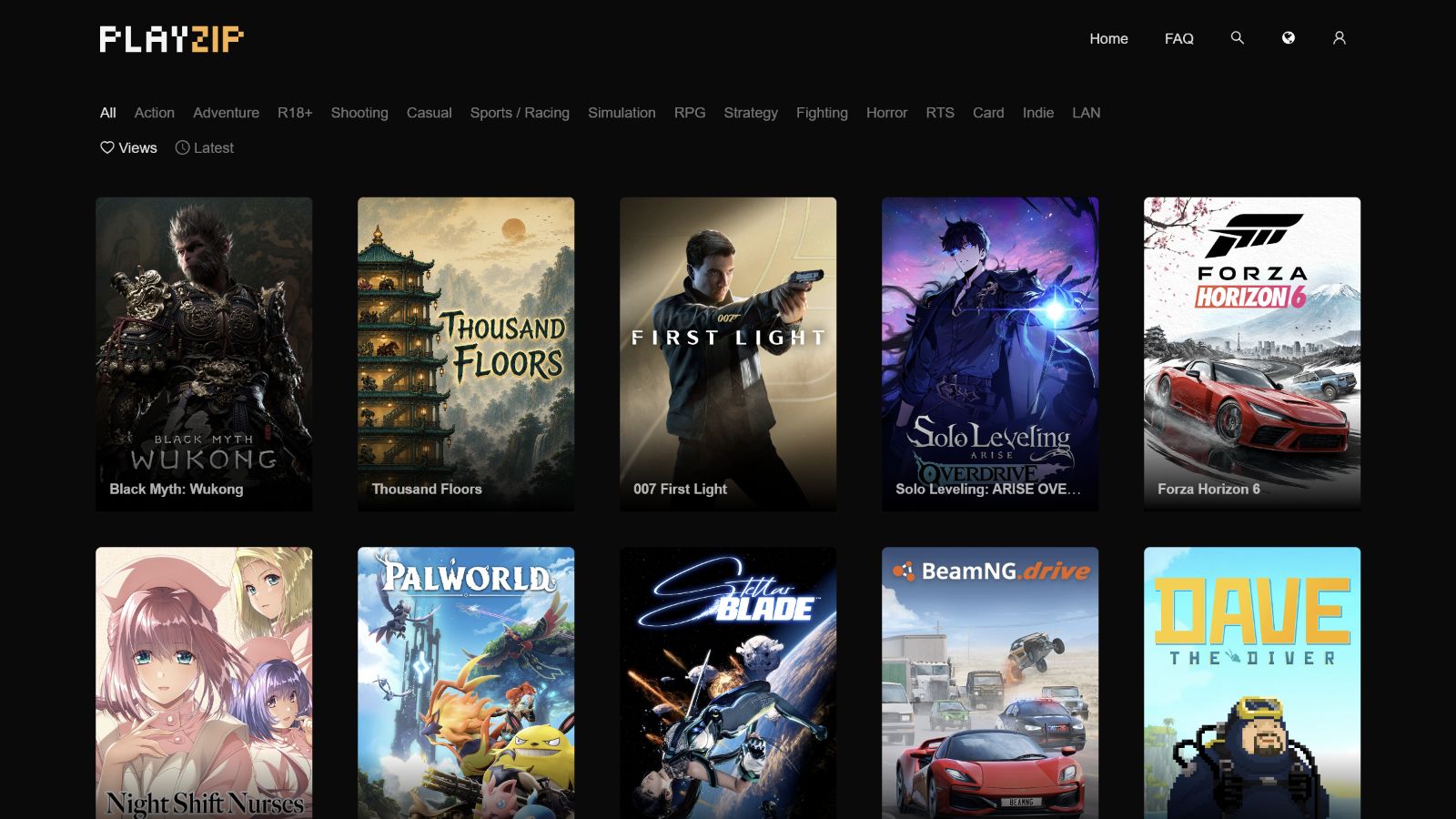The image size is (1456, 819).
Task: Open the Dave the Diver game card
Action: (x=1252, y=682)
